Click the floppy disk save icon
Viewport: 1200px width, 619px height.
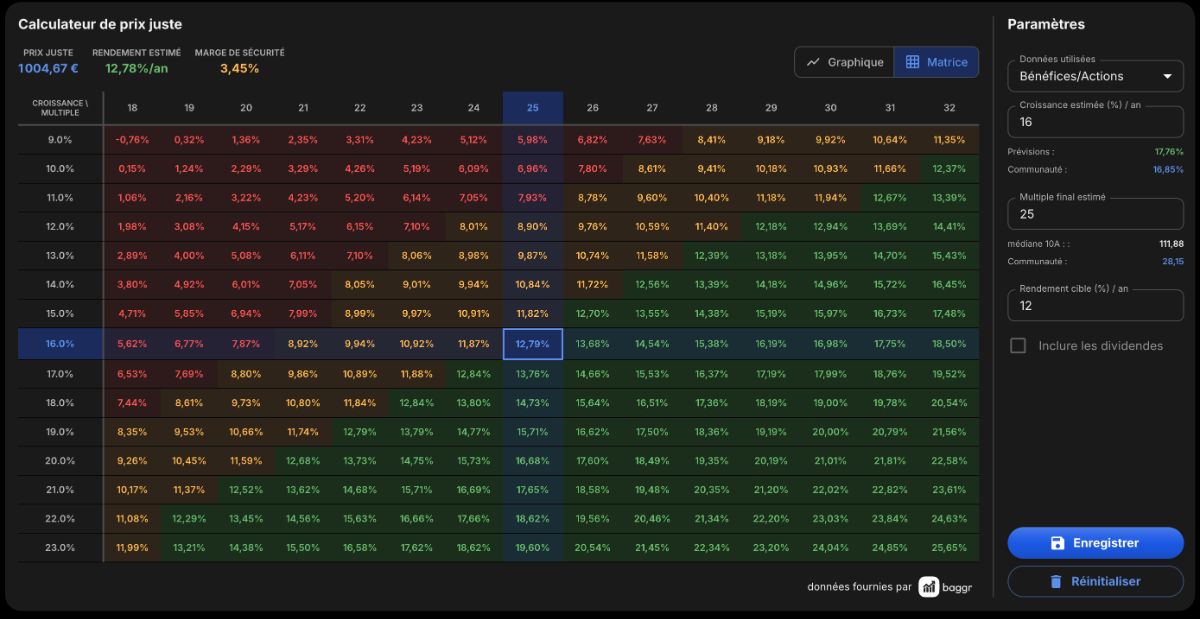click(1057, 543)
